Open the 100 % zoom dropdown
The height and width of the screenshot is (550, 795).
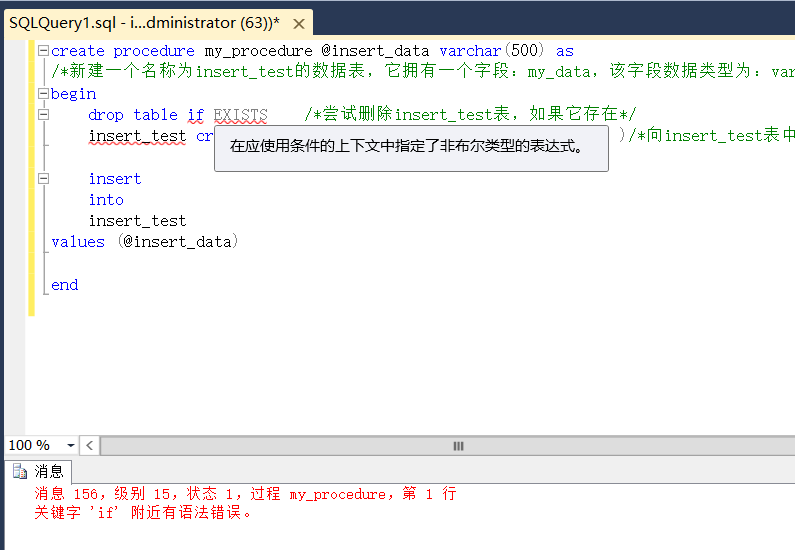(x=70, y=446)
